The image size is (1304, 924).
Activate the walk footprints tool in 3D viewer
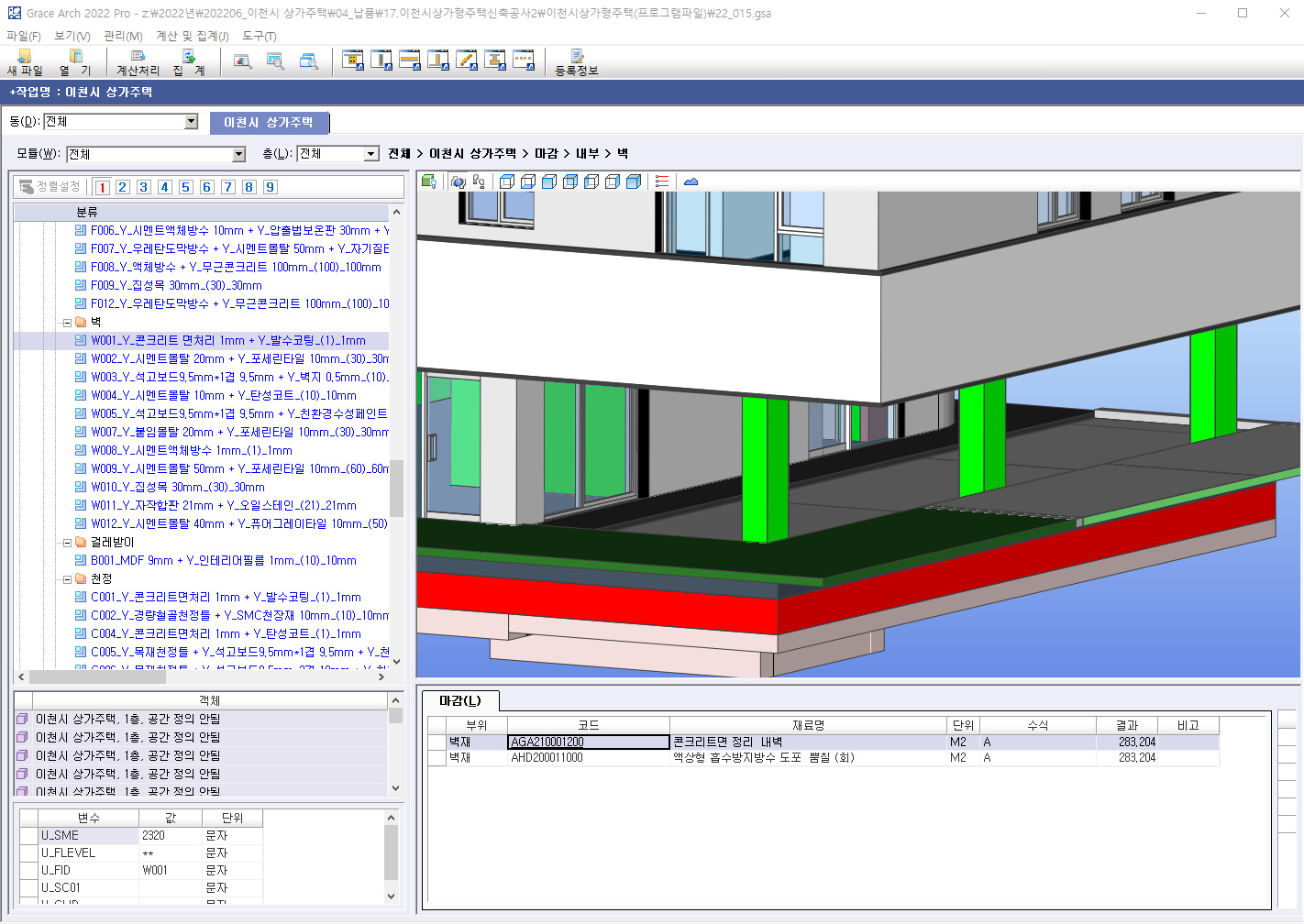pyautogui.click(x=479, y=181)
